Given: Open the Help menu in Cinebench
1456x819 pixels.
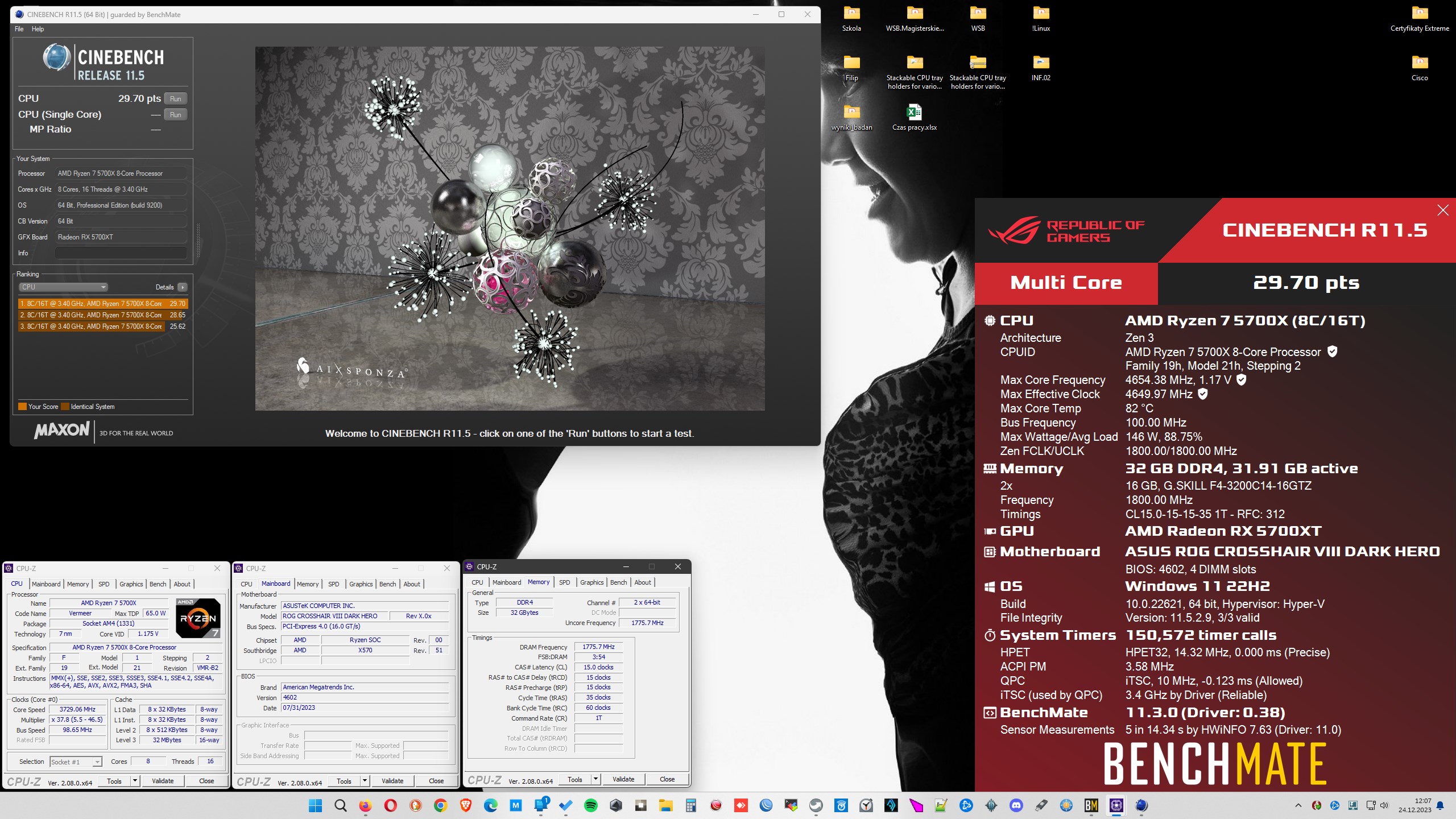Looking at the screenshot, I should [38, 29].
